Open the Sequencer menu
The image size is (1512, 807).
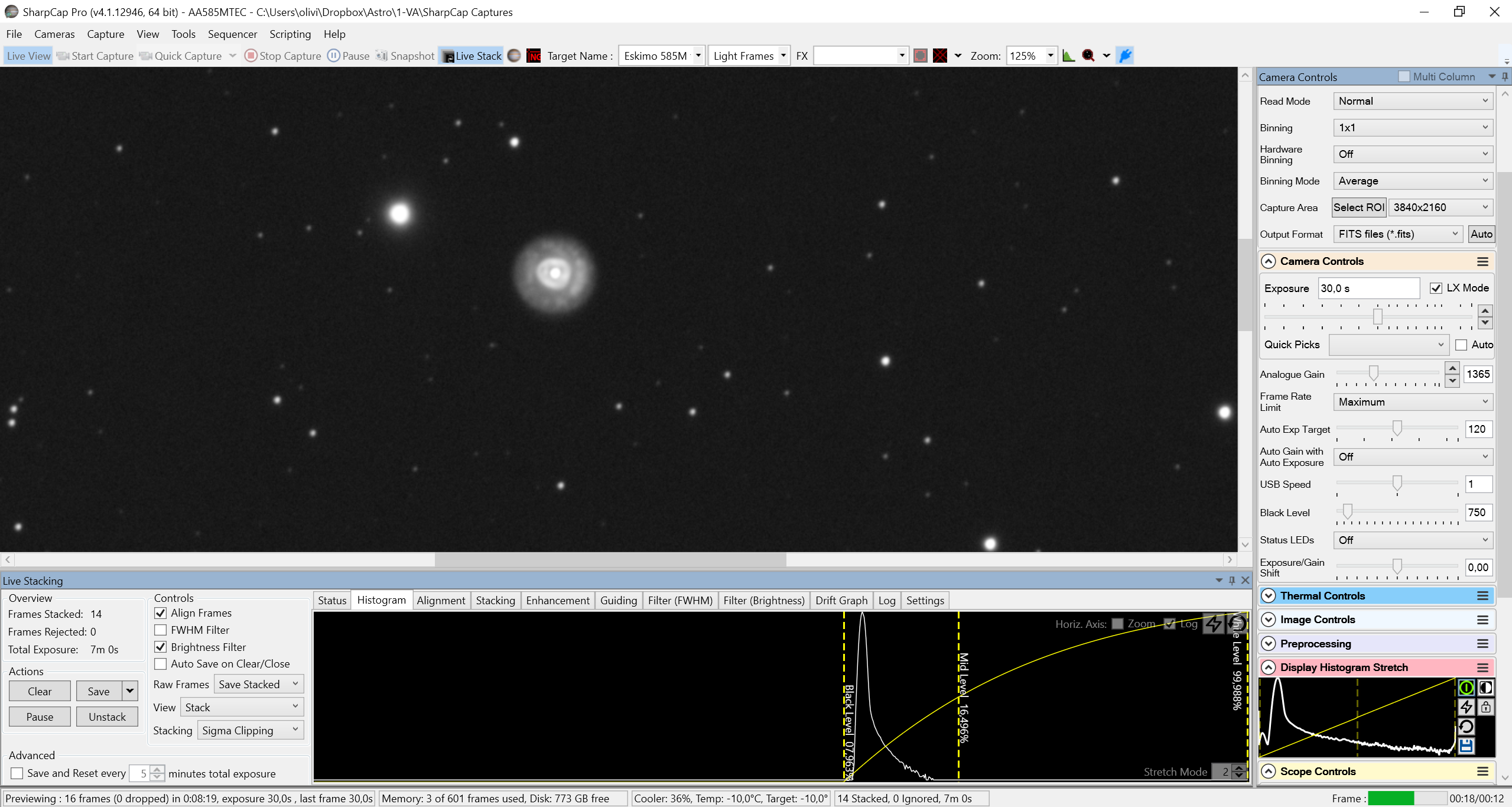pyautogui.click(x=232, y=34)
